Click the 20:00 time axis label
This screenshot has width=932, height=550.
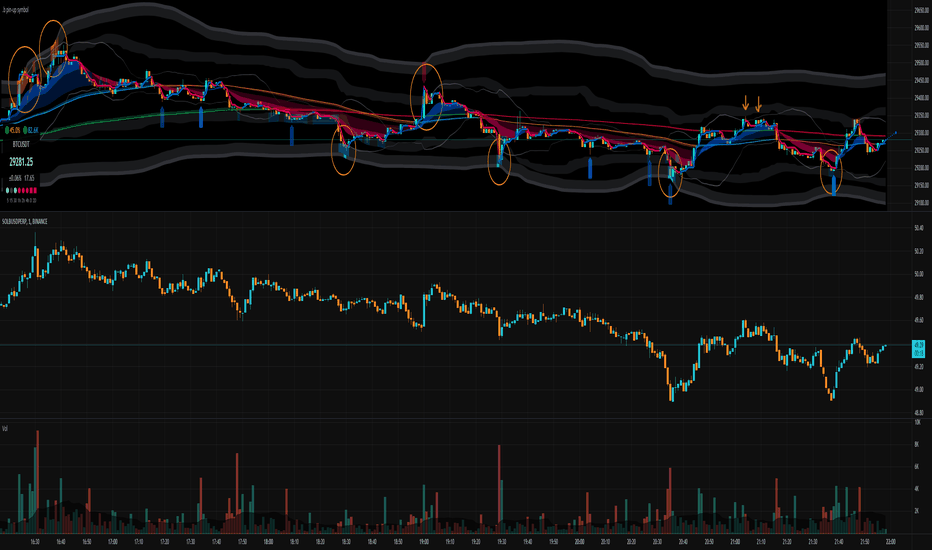coord(580,542)
